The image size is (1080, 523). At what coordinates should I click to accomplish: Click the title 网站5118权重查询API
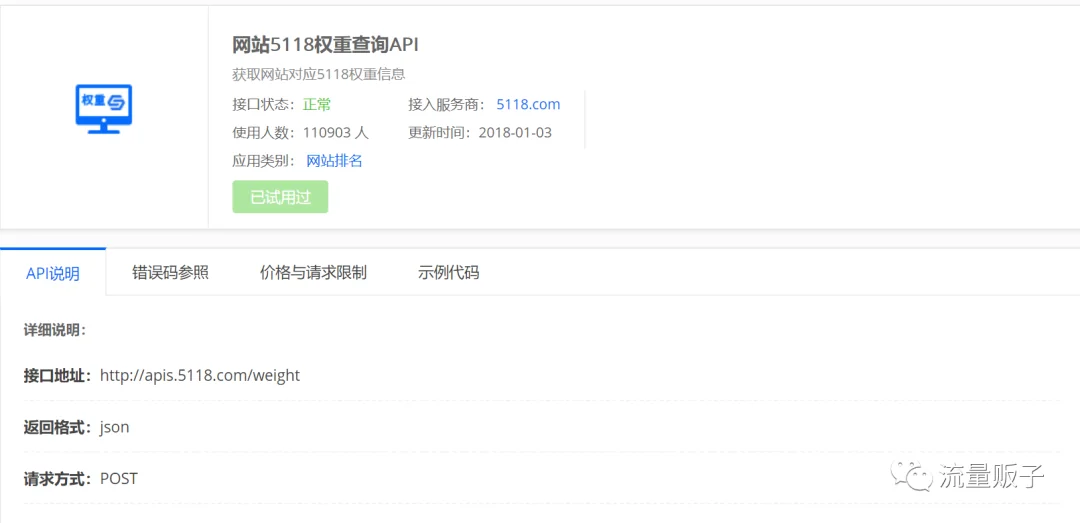[x=326, y=45]
